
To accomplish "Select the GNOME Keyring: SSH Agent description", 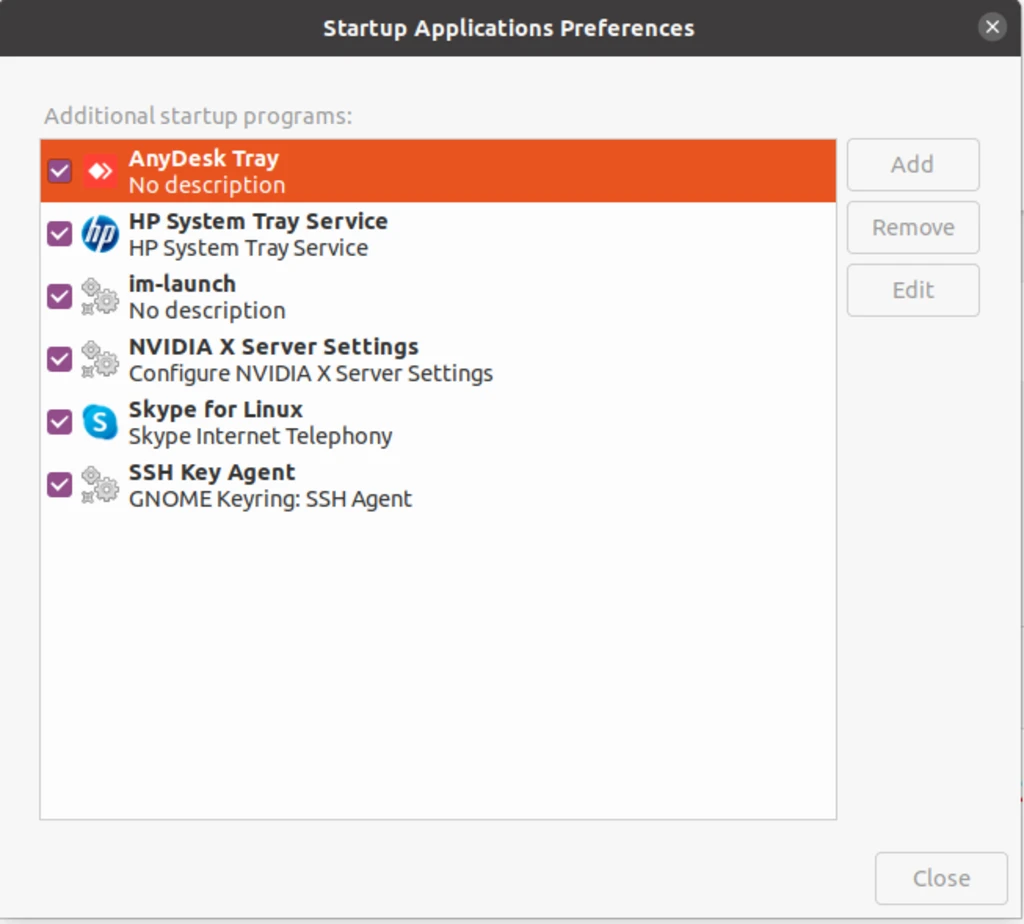I will (x=270, y=499).
